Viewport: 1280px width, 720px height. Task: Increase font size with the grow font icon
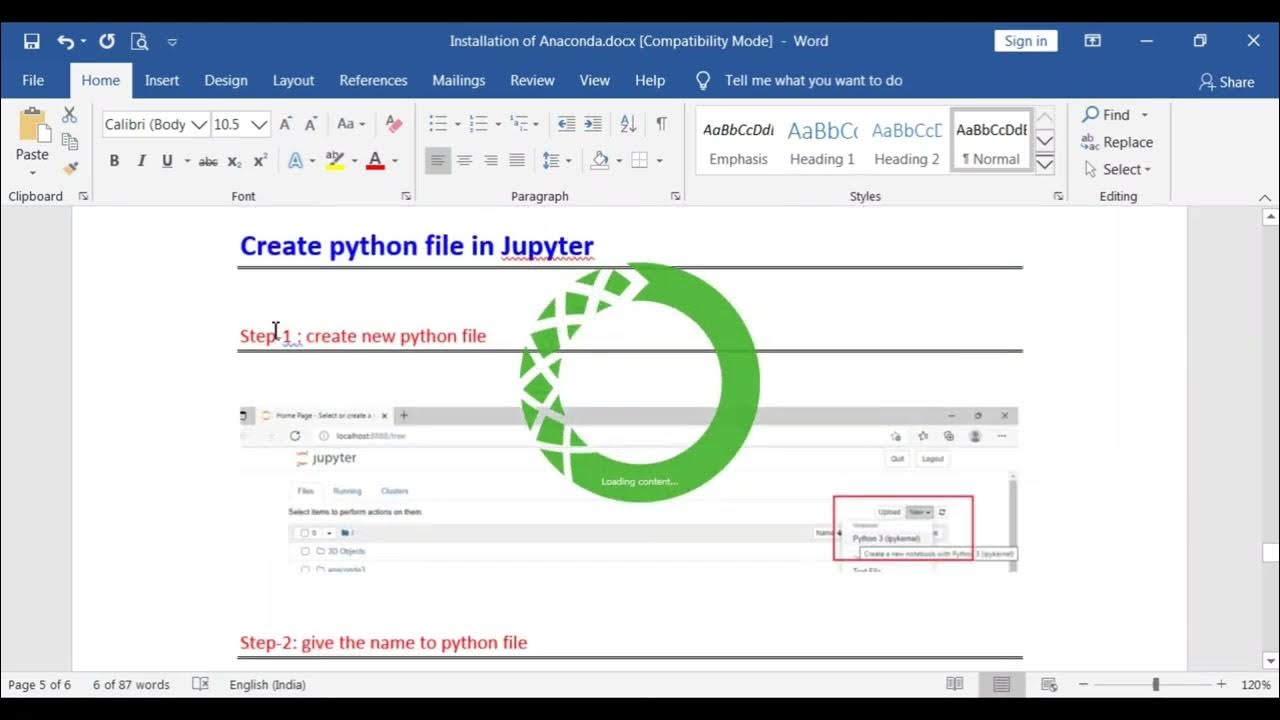pyautogui.click(x=286, y=124)
